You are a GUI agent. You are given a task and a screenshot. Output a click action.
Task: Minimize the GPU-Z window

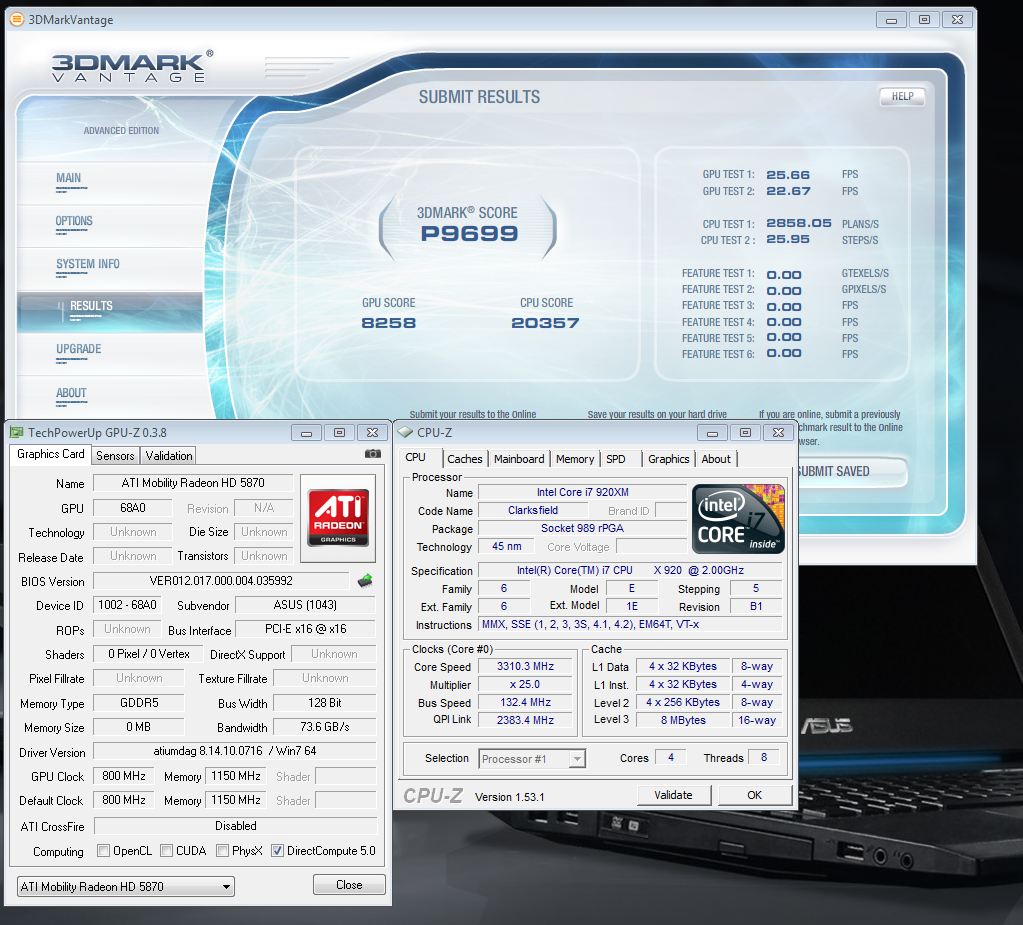307,433
